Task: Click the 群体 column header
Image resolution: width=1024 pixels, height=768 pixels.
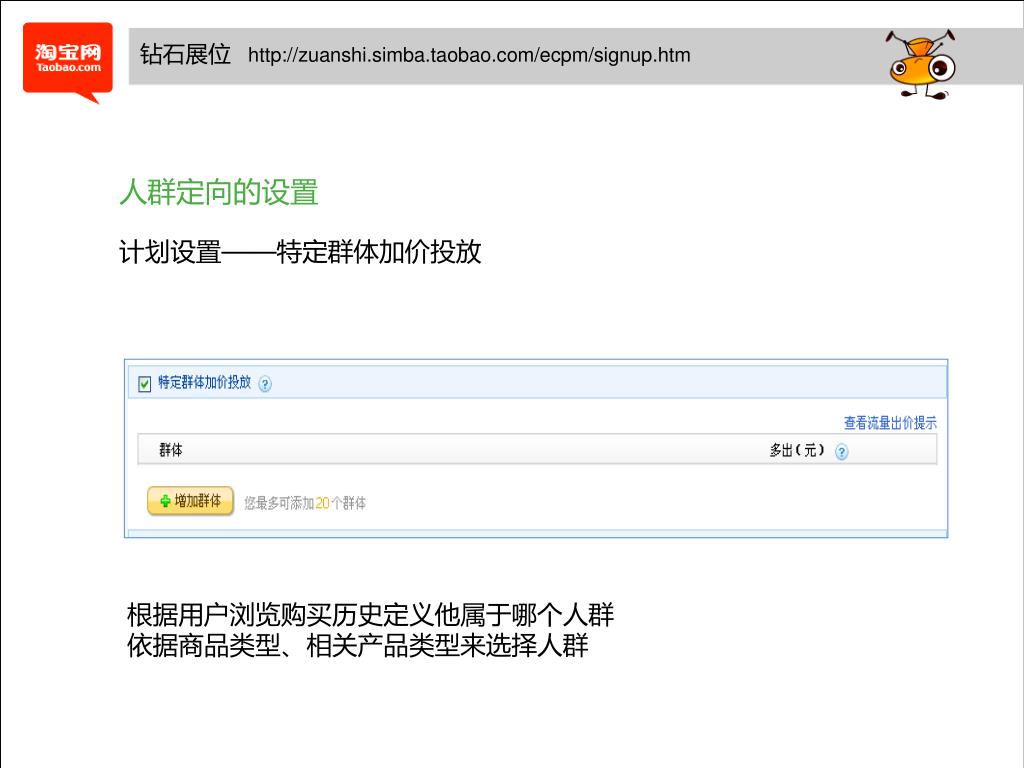Action: pyautogui.click(x=170, y=450)
